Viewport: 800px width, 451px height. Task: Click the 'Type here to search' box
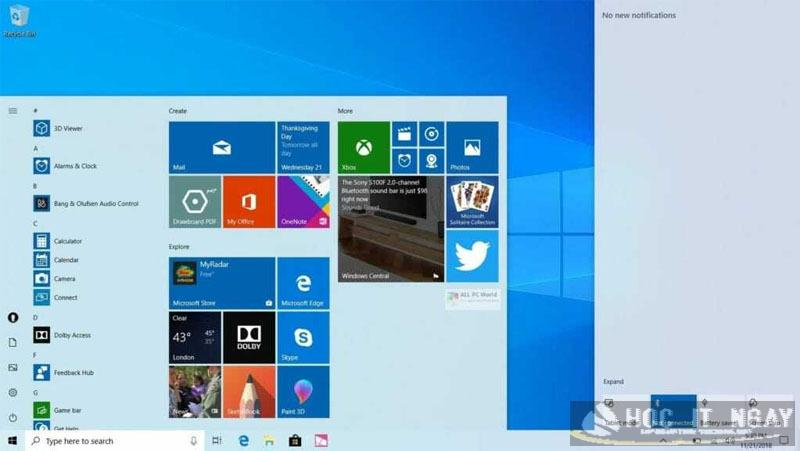pyautogui.click(x=115, y=441)
